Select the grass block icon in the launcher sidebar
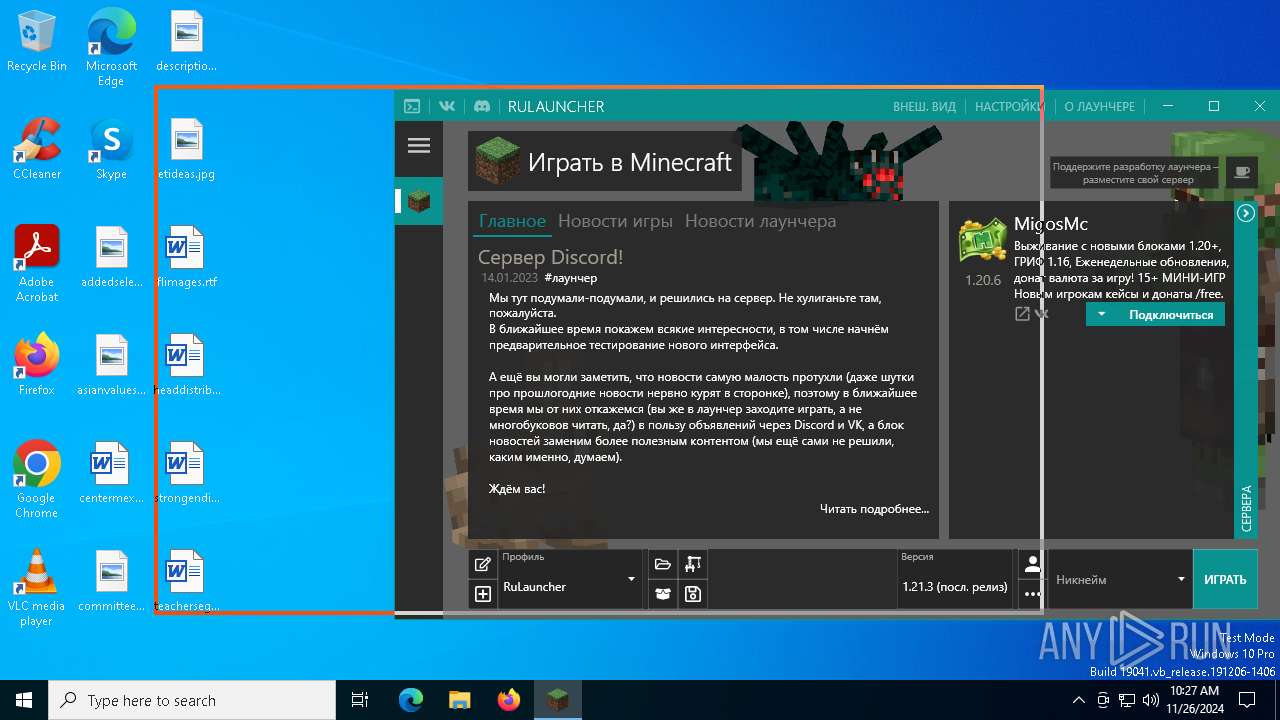The width and height of the screenshot is (1280, 720). [x=419, y=201]
